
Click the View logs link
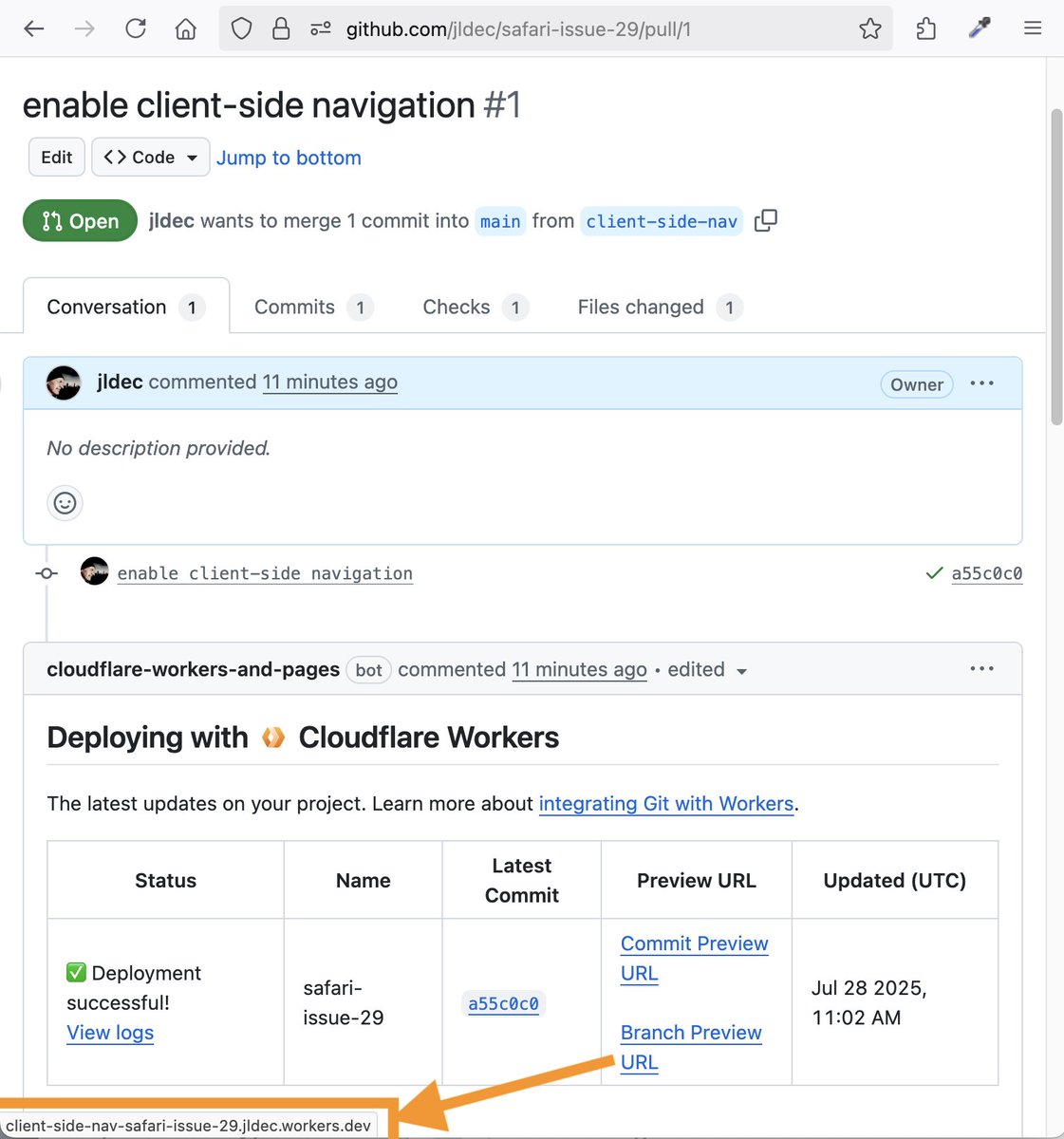(110, 1033)
